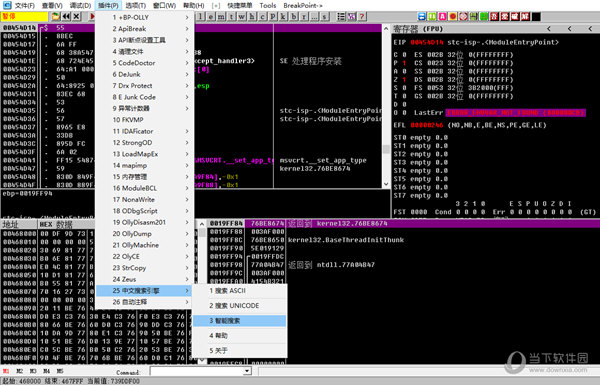Show the CPU window via the 'c' button
This screenshot has height=385, width=600.
click(263, 16)
